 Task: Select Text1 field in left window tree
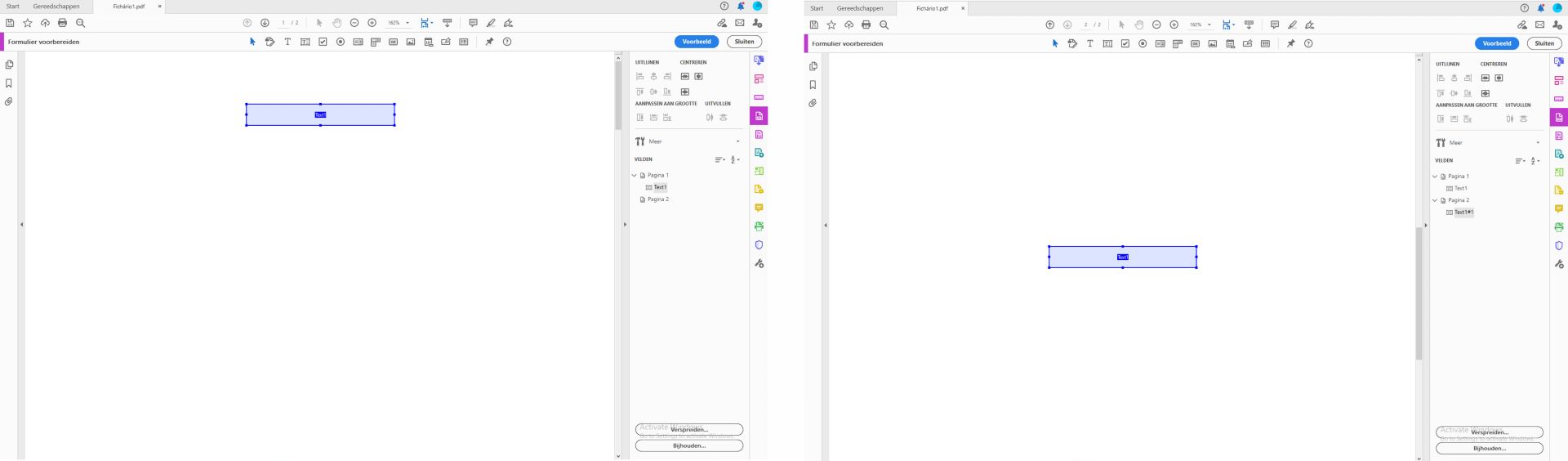tap(660, 187)
